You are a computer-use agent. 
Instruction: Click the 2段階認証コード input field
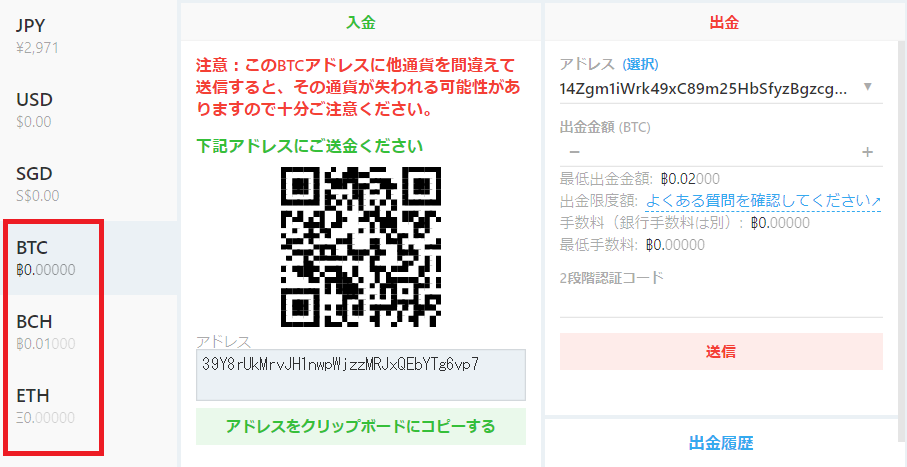coord(721,302)
